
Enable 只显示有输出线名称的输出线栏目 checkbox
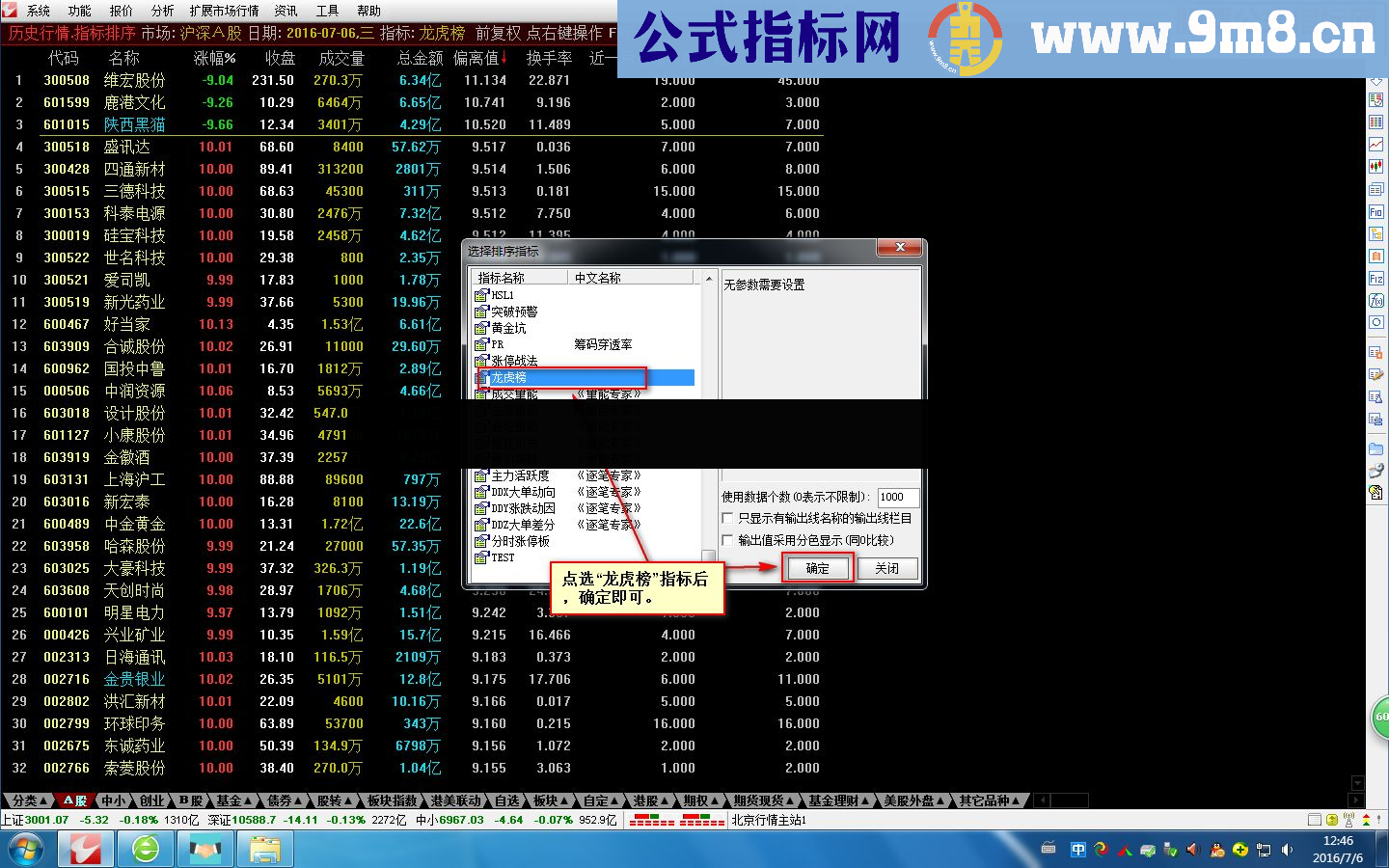tap(728, 518)
